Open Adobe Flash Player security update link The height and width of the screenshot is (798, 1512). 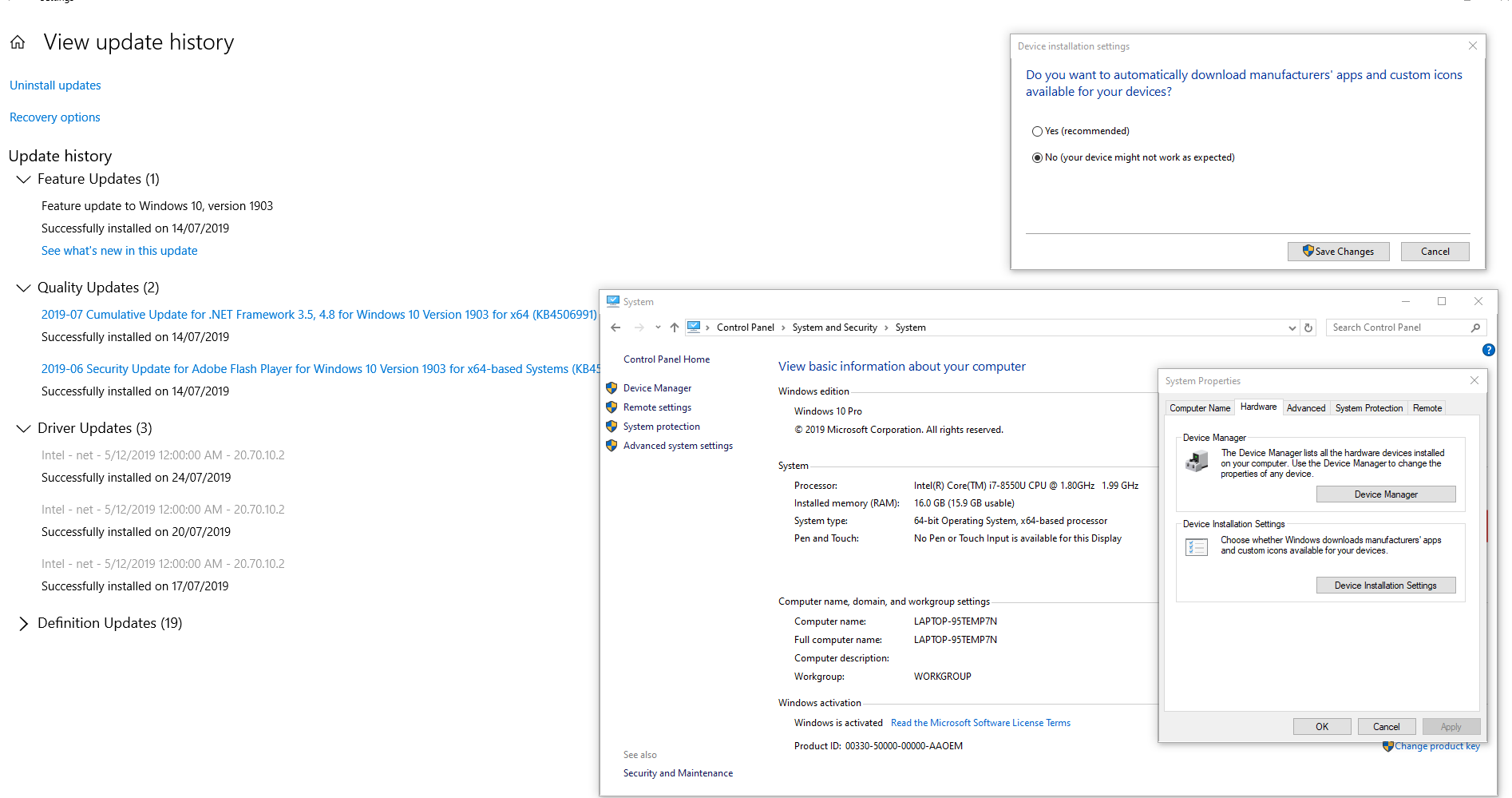320,369
